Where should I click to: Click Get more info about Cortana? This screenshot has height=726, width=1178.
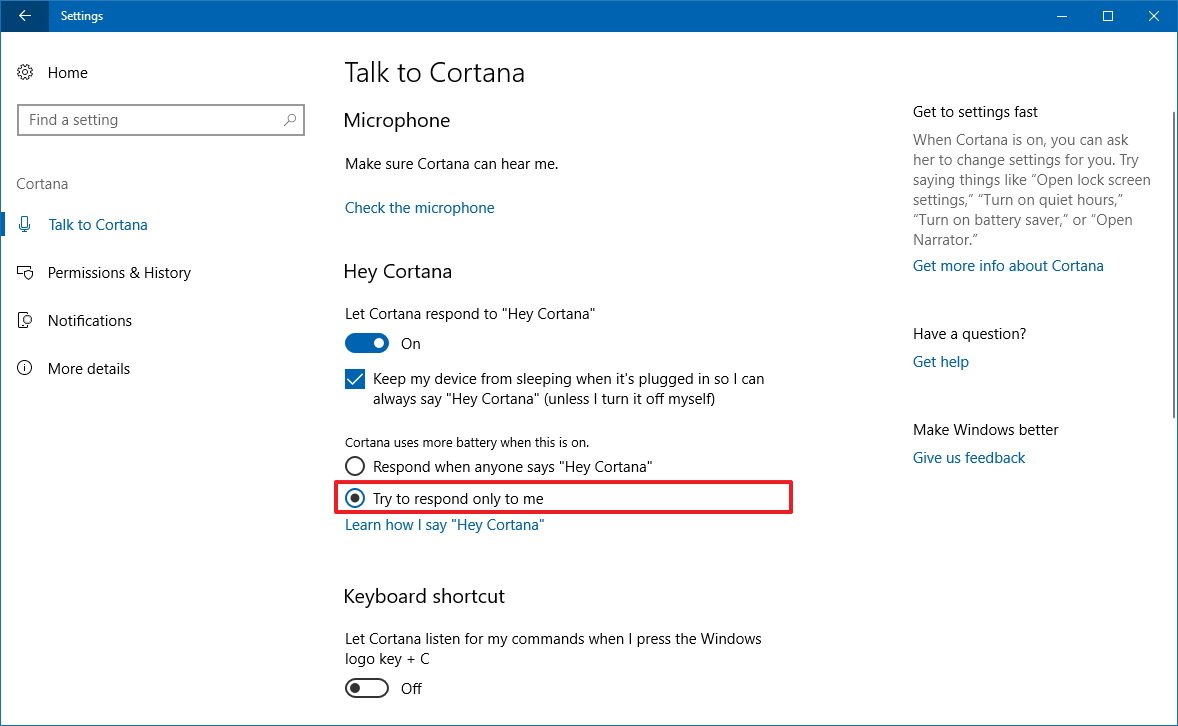pyautogui.click(x=1008, y=266)
